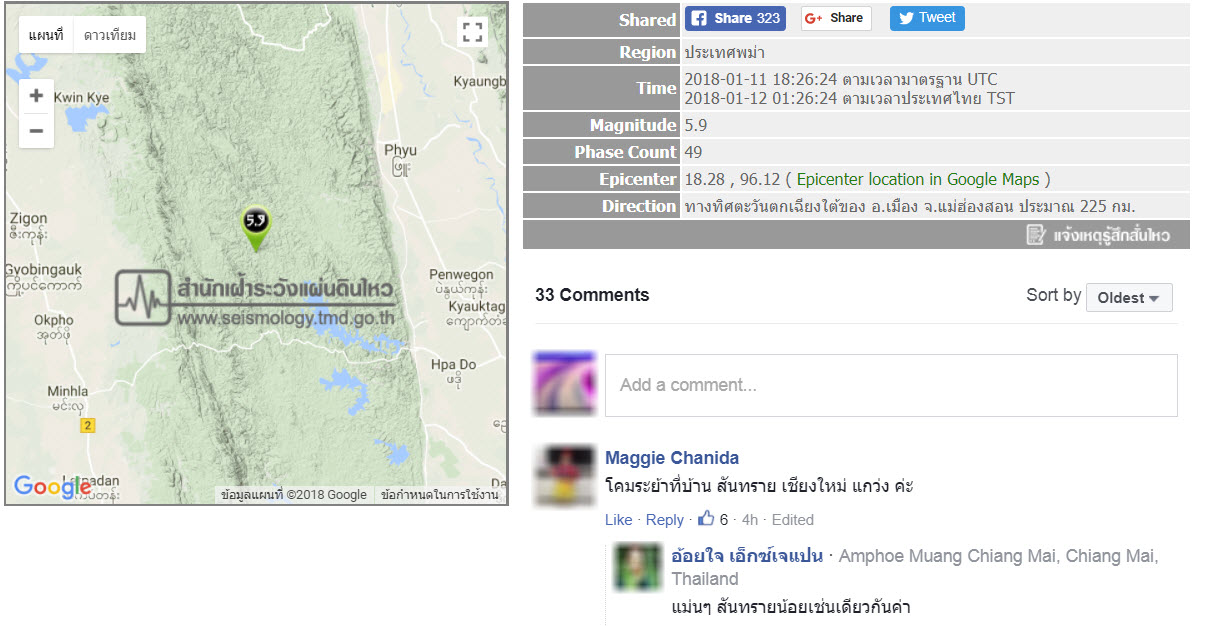Open the Google logo on the map

point(50,487)
